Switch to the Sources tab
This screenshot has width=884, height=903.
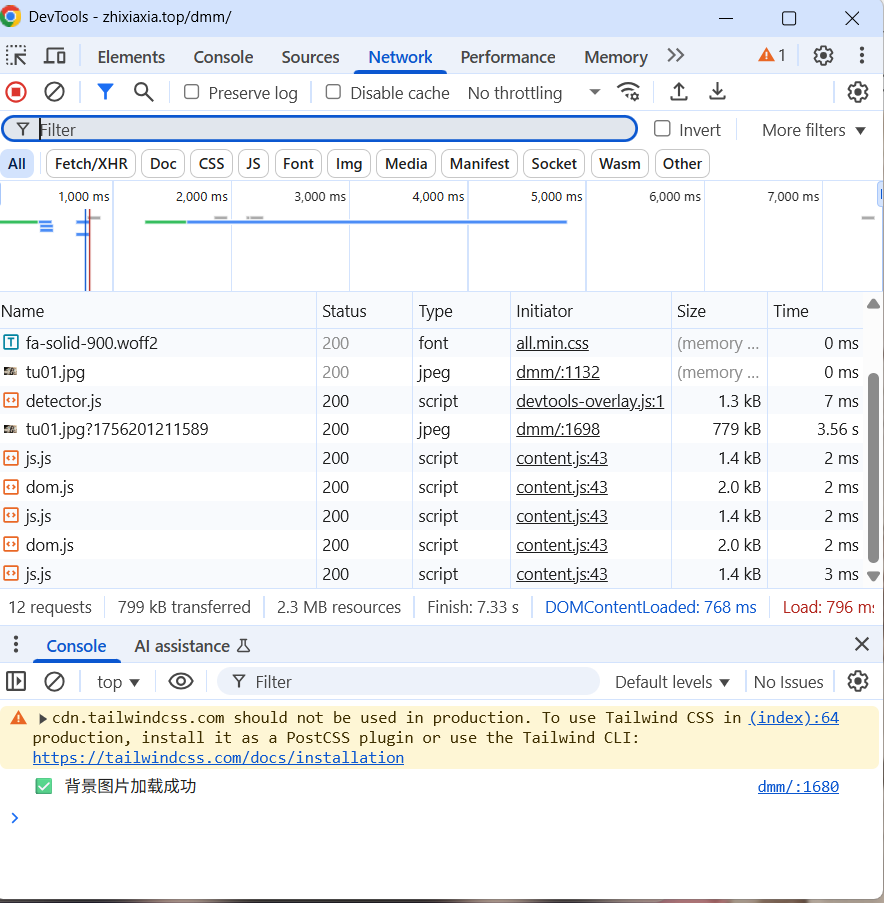coord(310,57)
